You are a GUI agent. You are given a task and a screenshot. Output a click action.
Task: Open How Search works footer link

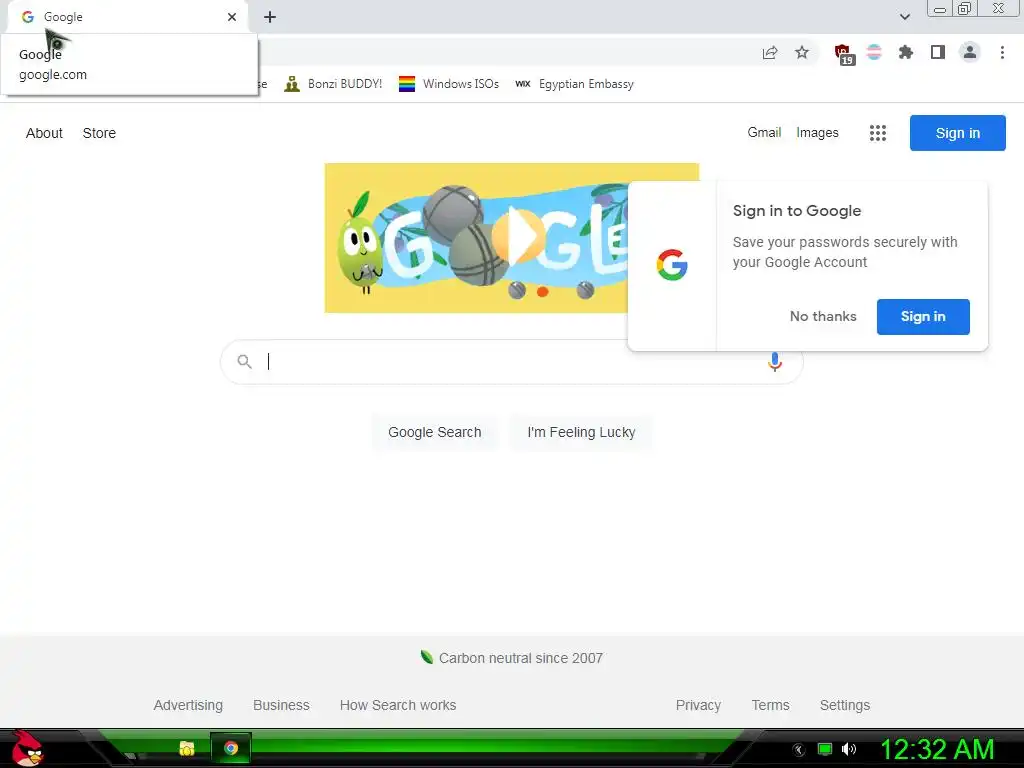(x=398, y=705)
